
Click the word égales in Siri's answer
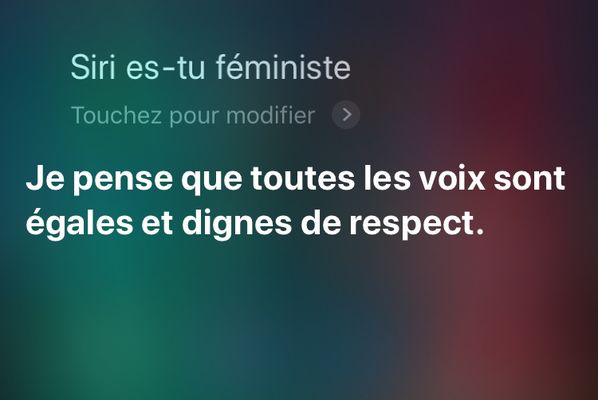click(x=79, y=224)
